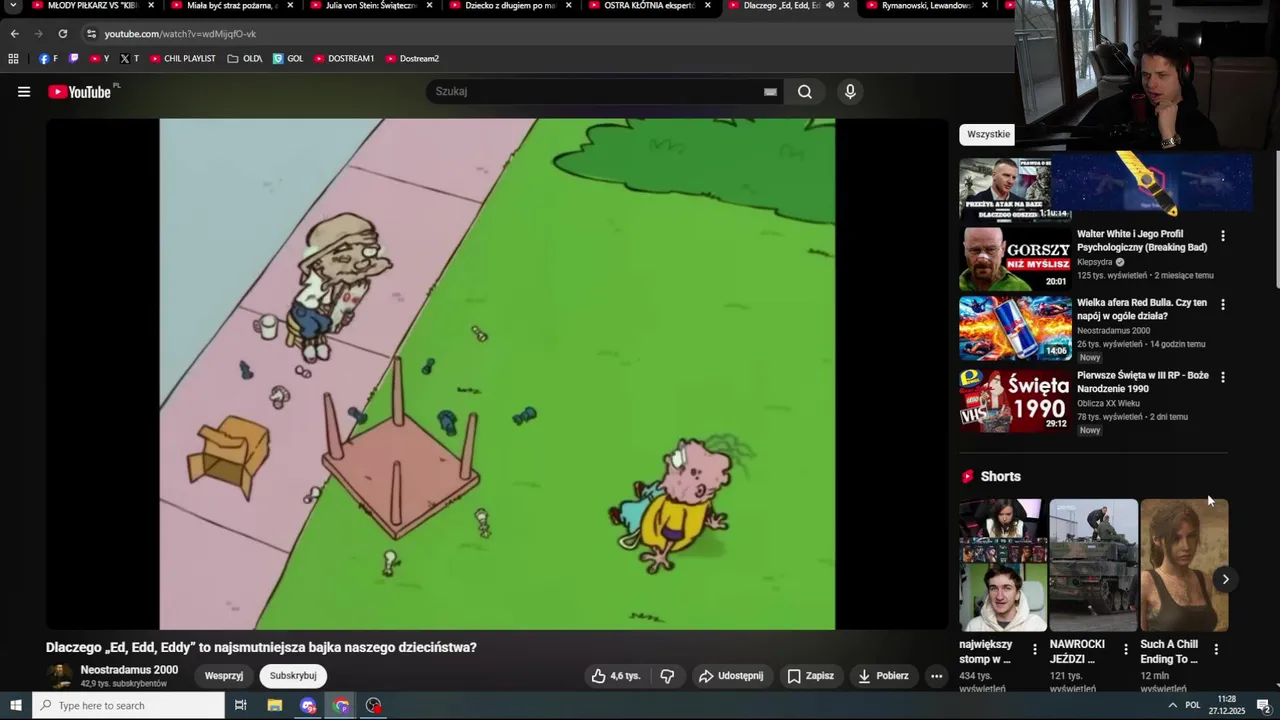Open the GOL bookmark
Image resolution: width=1280 pixels, height=720 pixels.
tap(288, 59)
